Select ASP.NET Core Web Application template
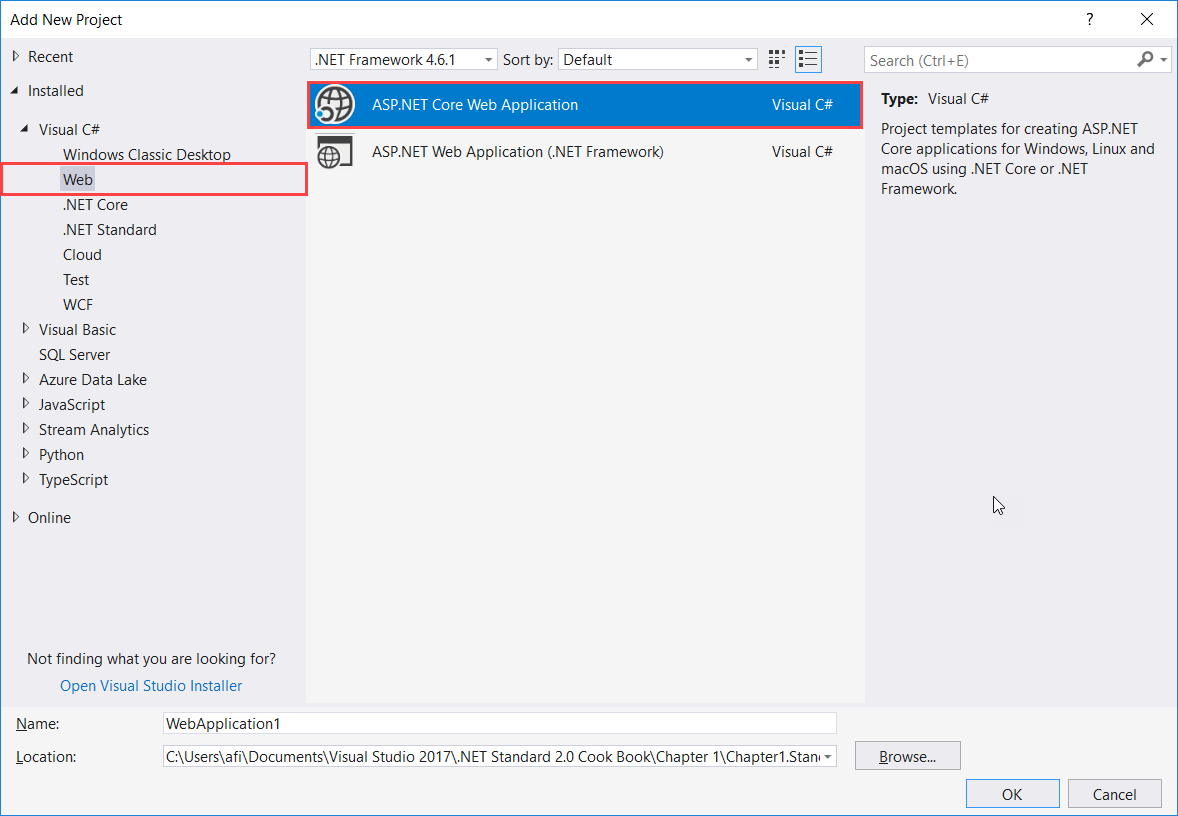Viewport: 1178px width, 816px height. point(584,104)
